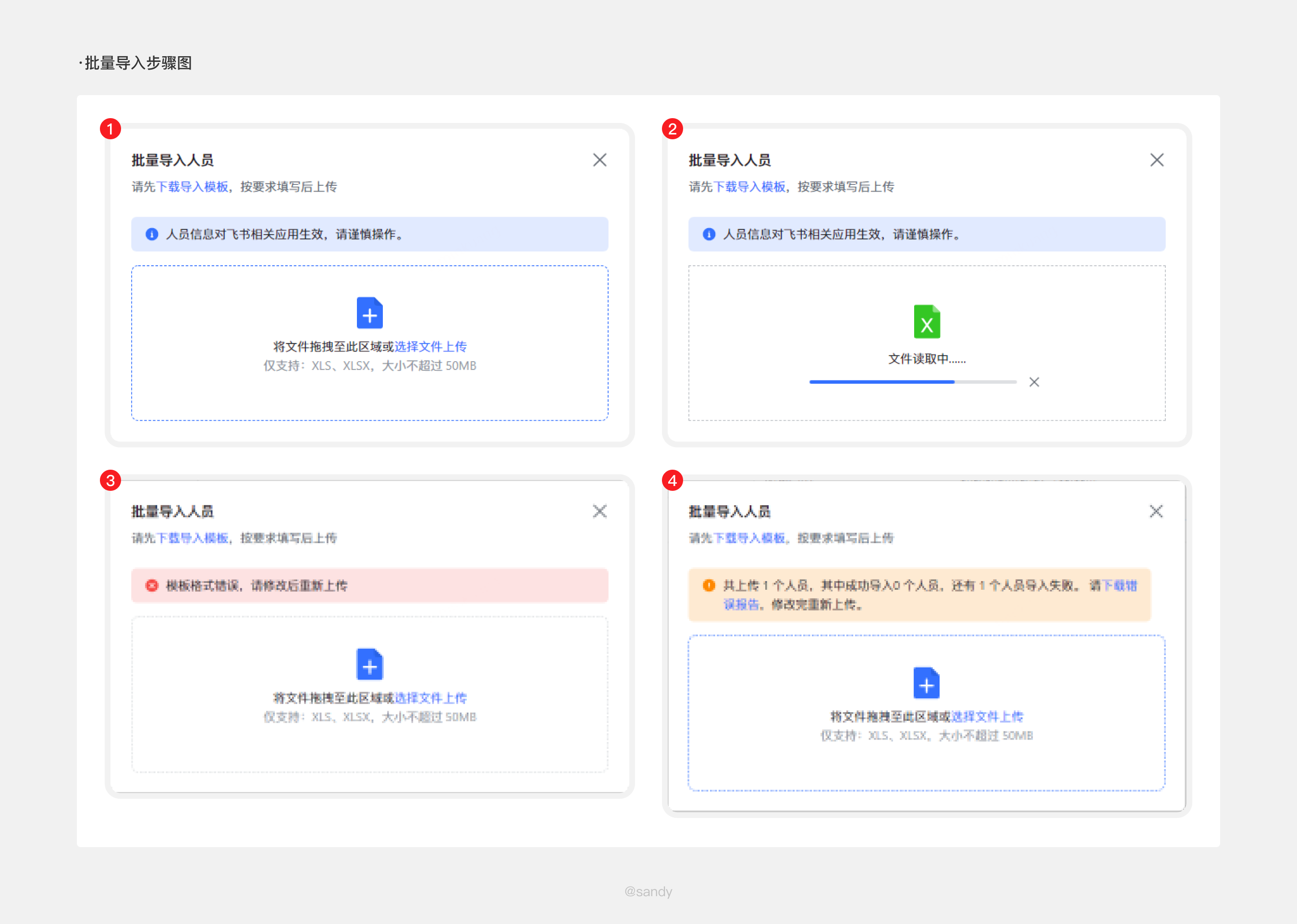This screenshot has height=924, width=1297.
Task: Cancel file reading via the progress bar X
Action: pyautogui.click(x=1034, y=382)
